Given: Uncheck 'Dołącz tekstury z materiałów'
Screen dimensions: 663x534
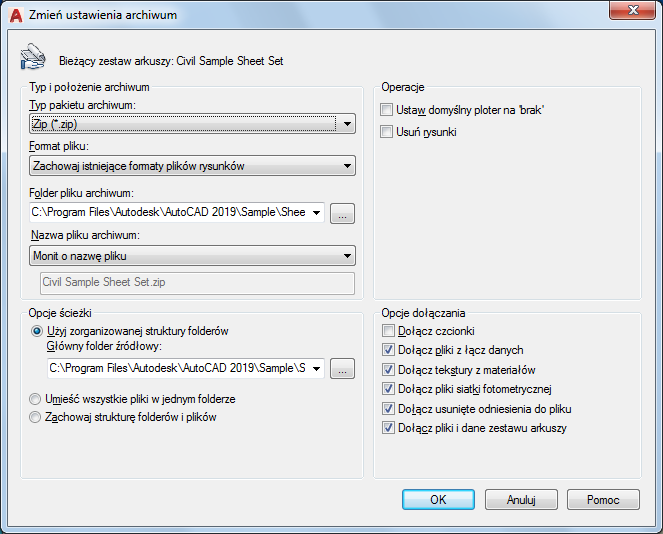Looking at the screenshot, I should [388, 370].
